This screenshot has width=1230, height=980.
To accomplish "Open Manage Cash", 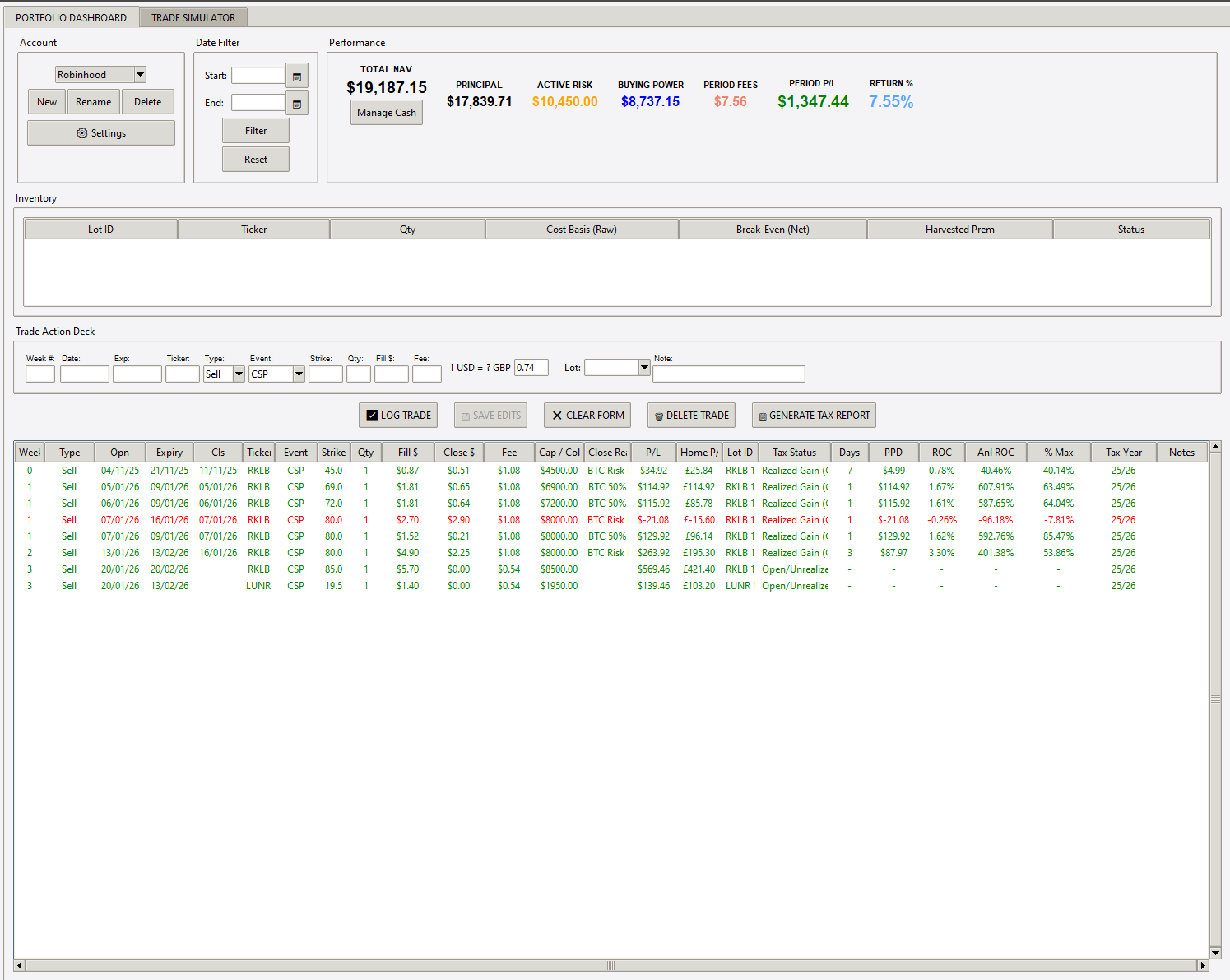I will pos(386,112).
